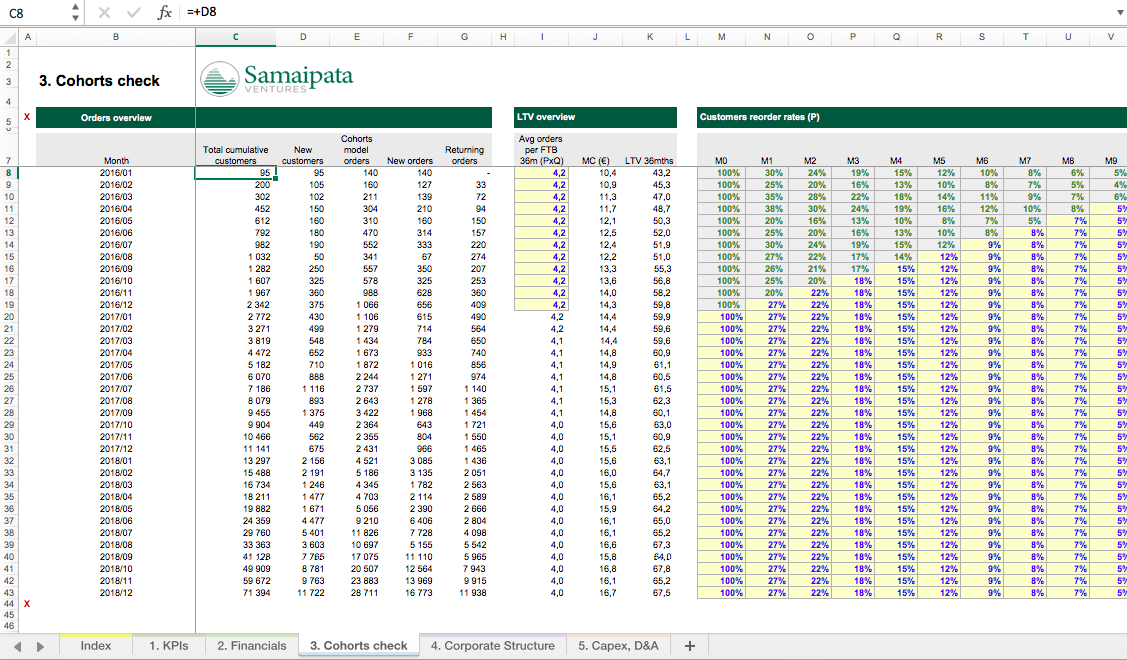1127x660 pixels.
Task: Click the 'Returning orders' column heading
Action: (464, 155)
